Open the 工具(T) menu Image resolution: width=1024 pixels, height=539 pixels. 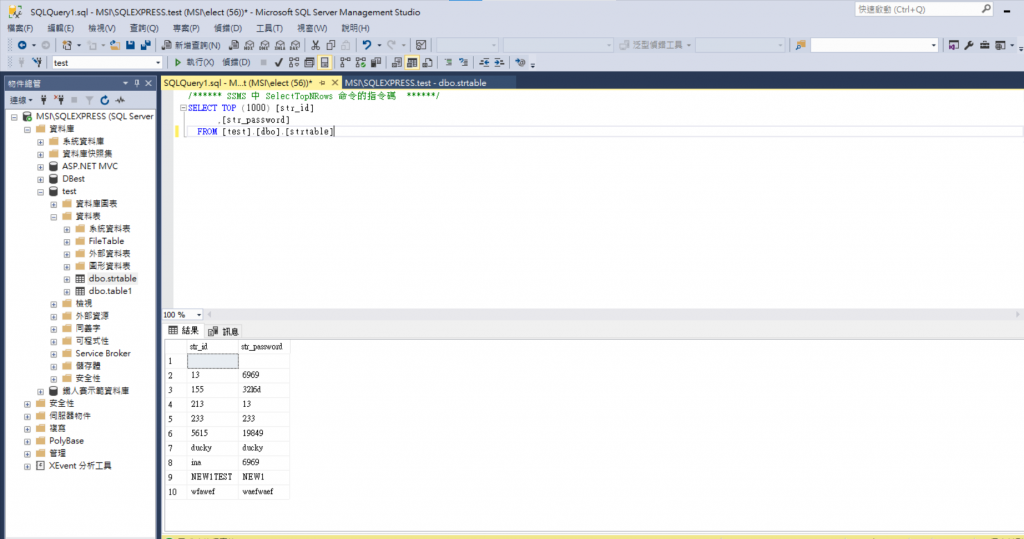(269, 28)
